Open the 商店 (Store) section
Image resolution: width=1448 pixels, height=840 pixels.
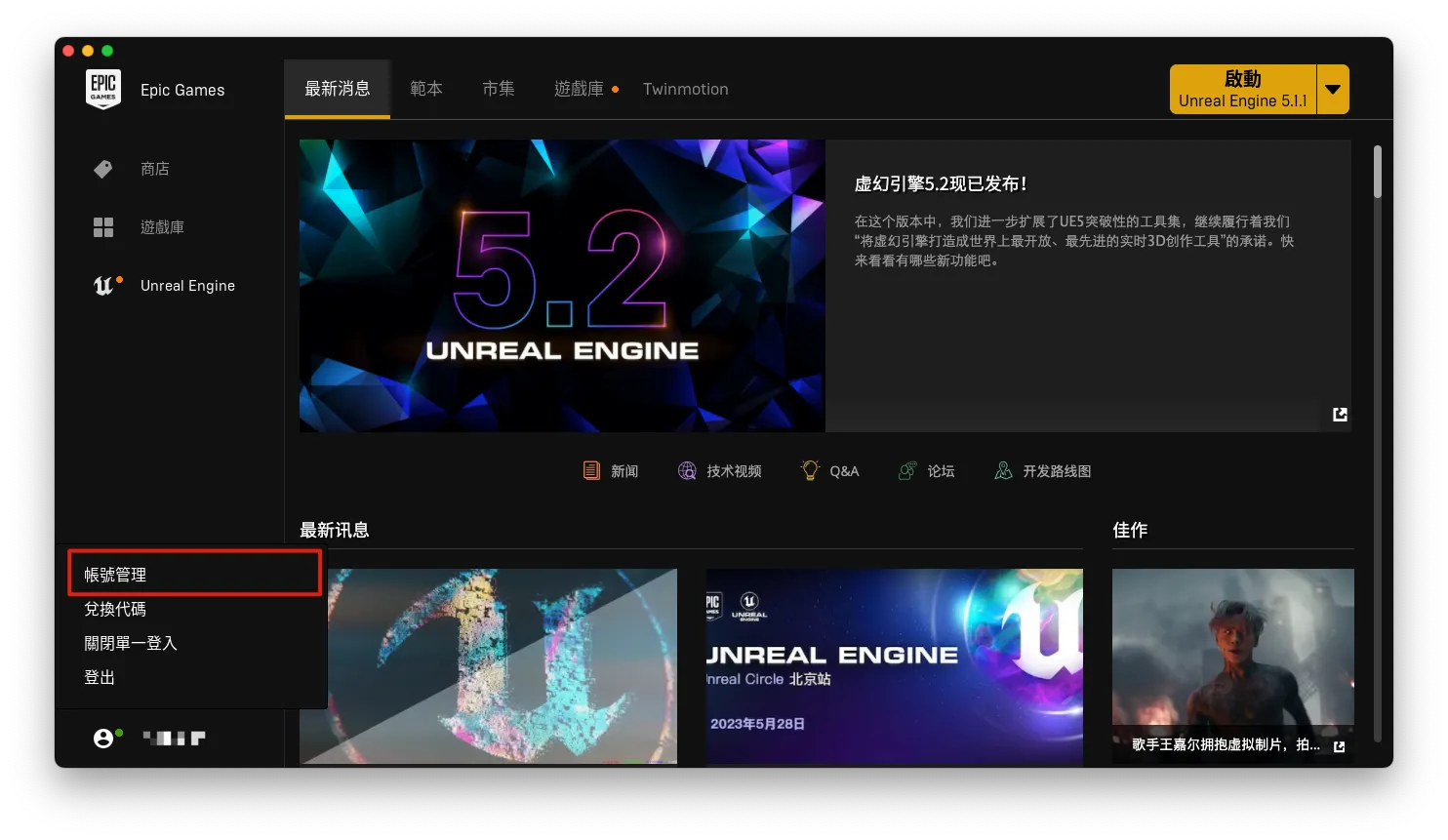click(155, 168)
